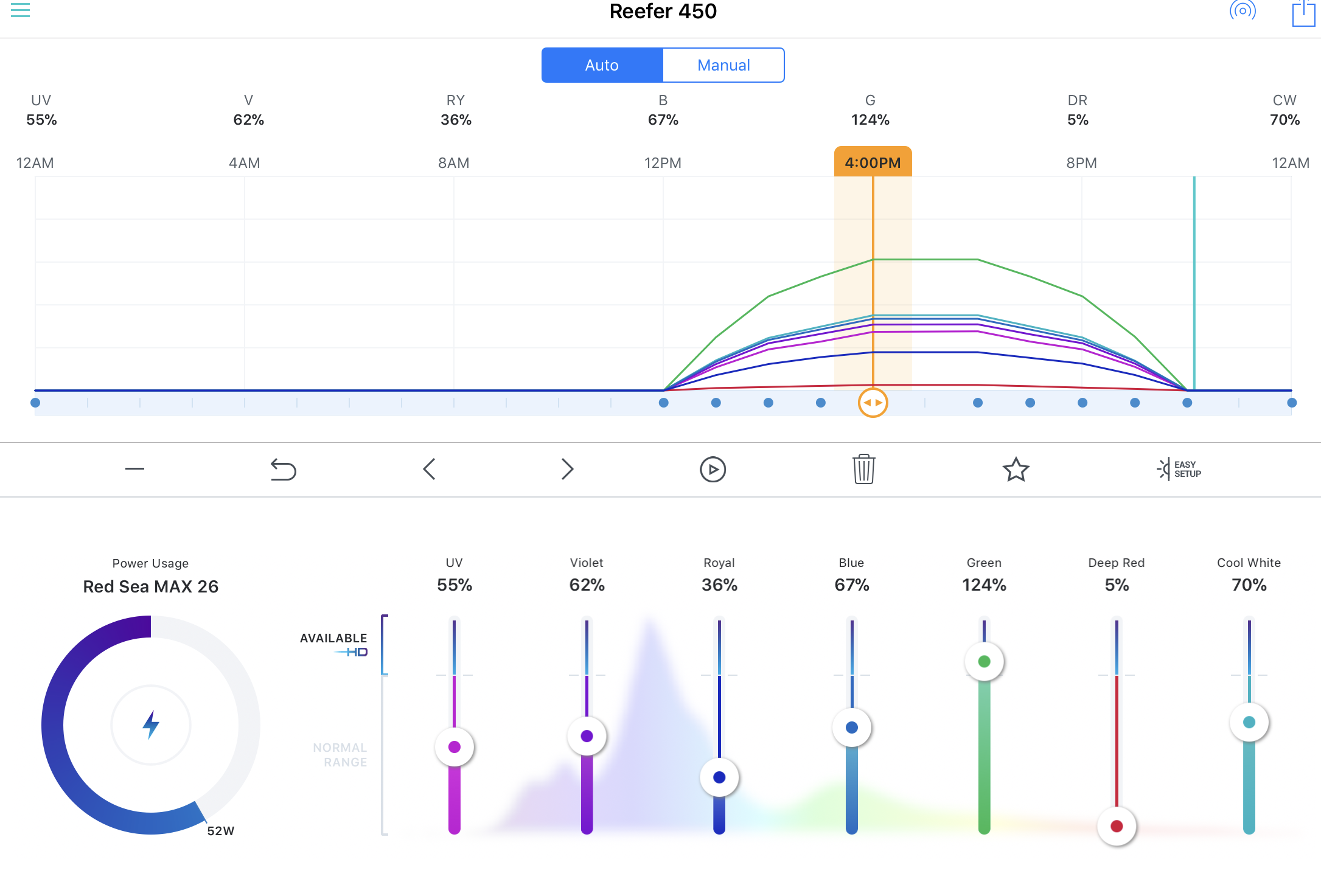The height and width of the screenshot is (896, 1321).
Task: Go to previous time point chevron
Action: [429, 469]
